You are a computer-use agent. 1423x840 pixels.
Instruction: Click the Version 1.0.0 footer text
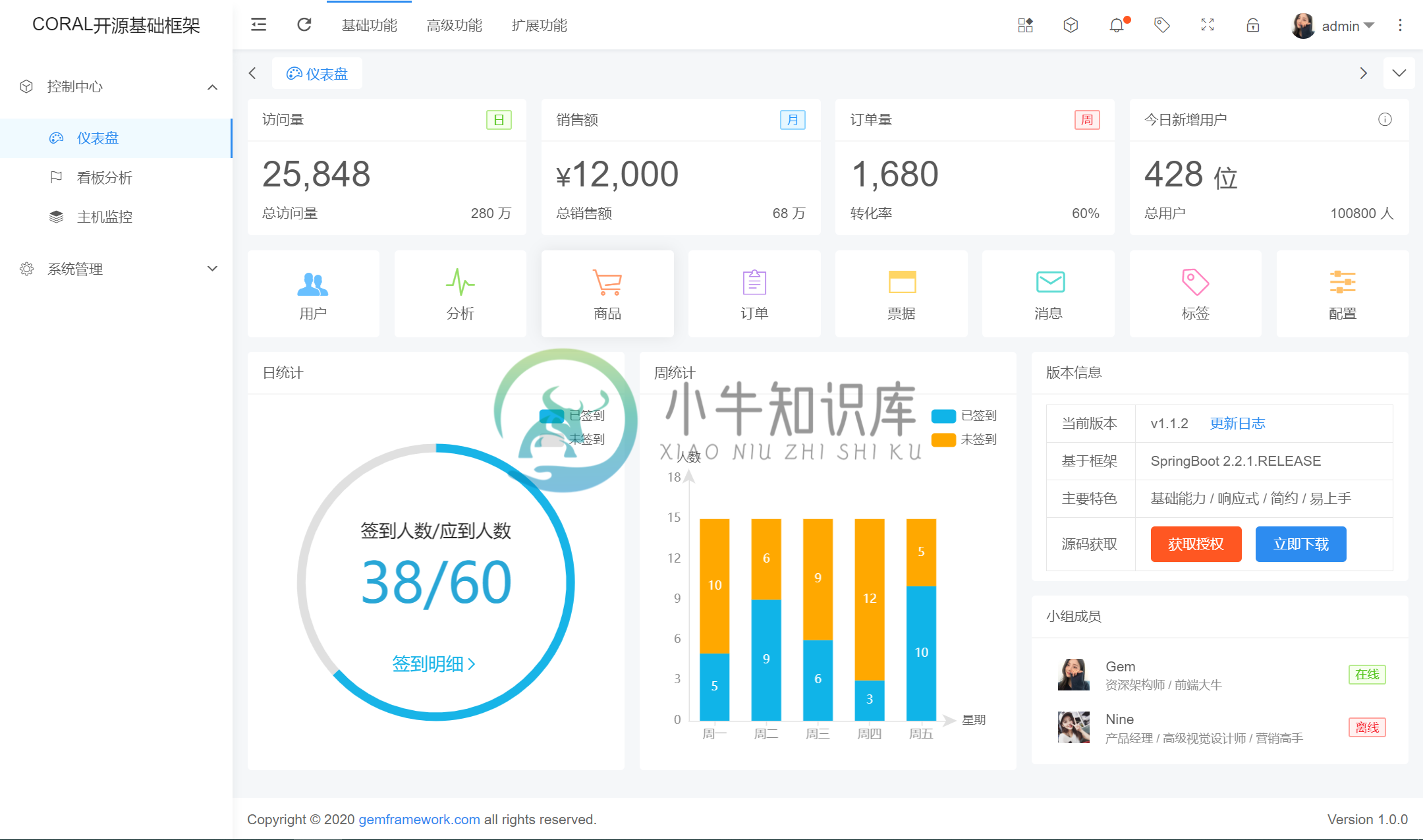tap(1367, 819)
